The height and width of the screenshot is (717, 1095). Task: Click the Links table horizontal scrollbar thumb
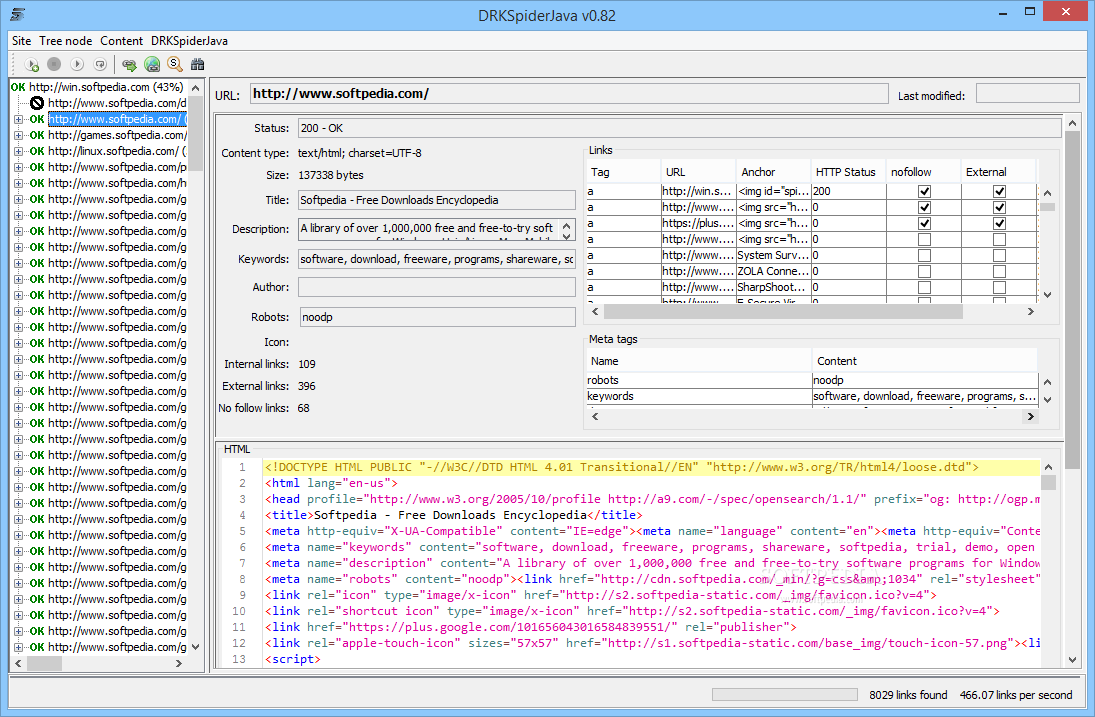[x=783, y=311]
